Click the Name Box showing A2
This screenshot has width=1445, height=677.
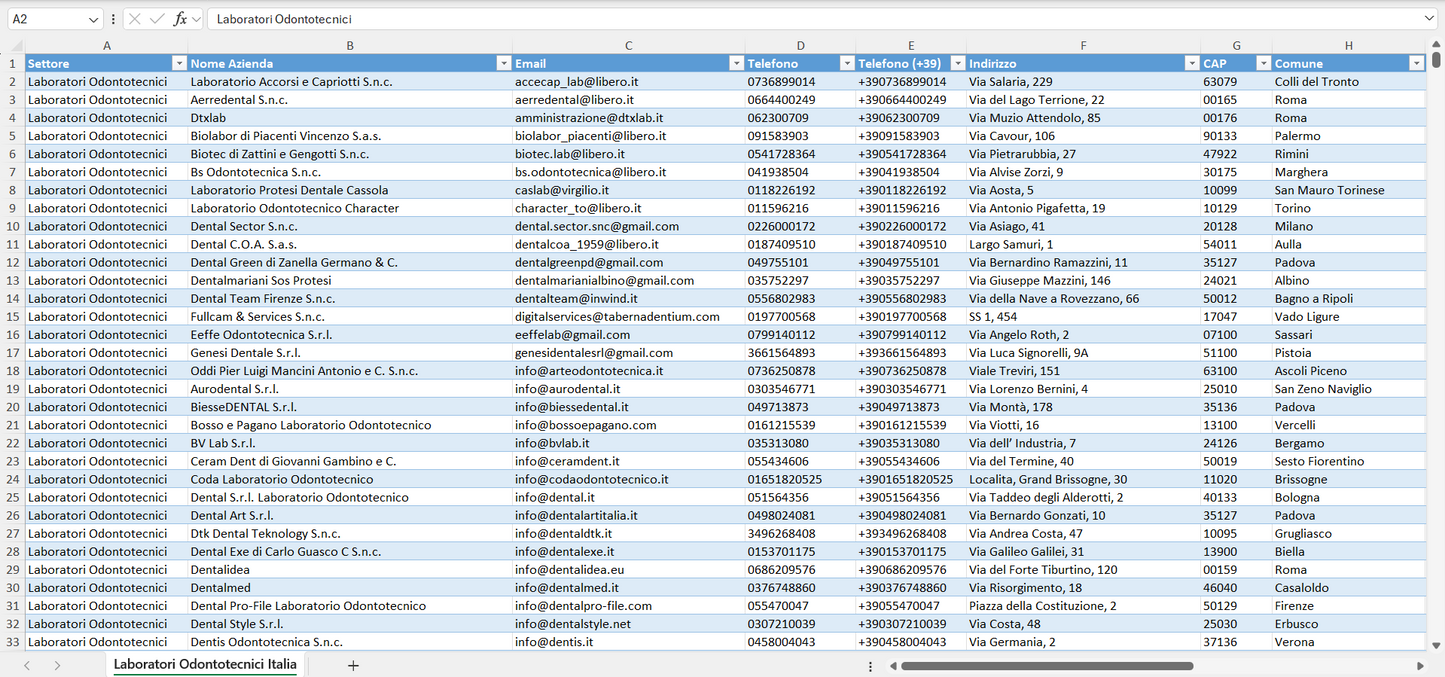(x=45, y=19)
